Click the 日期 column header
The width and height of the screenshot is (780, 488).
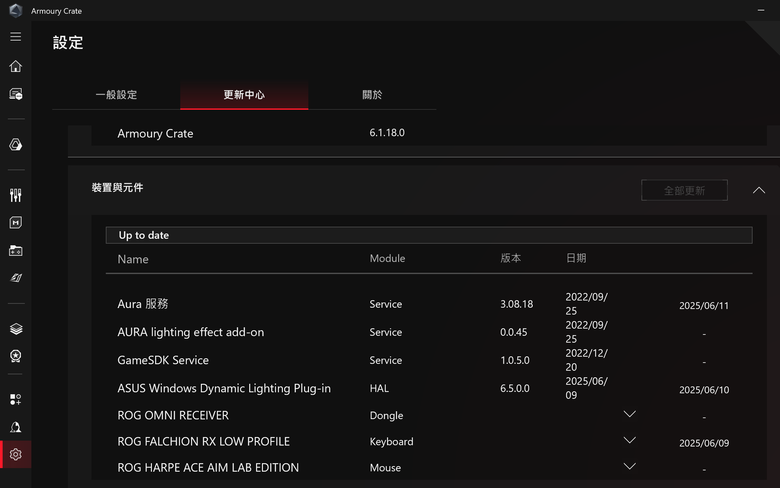coord(576,258)
